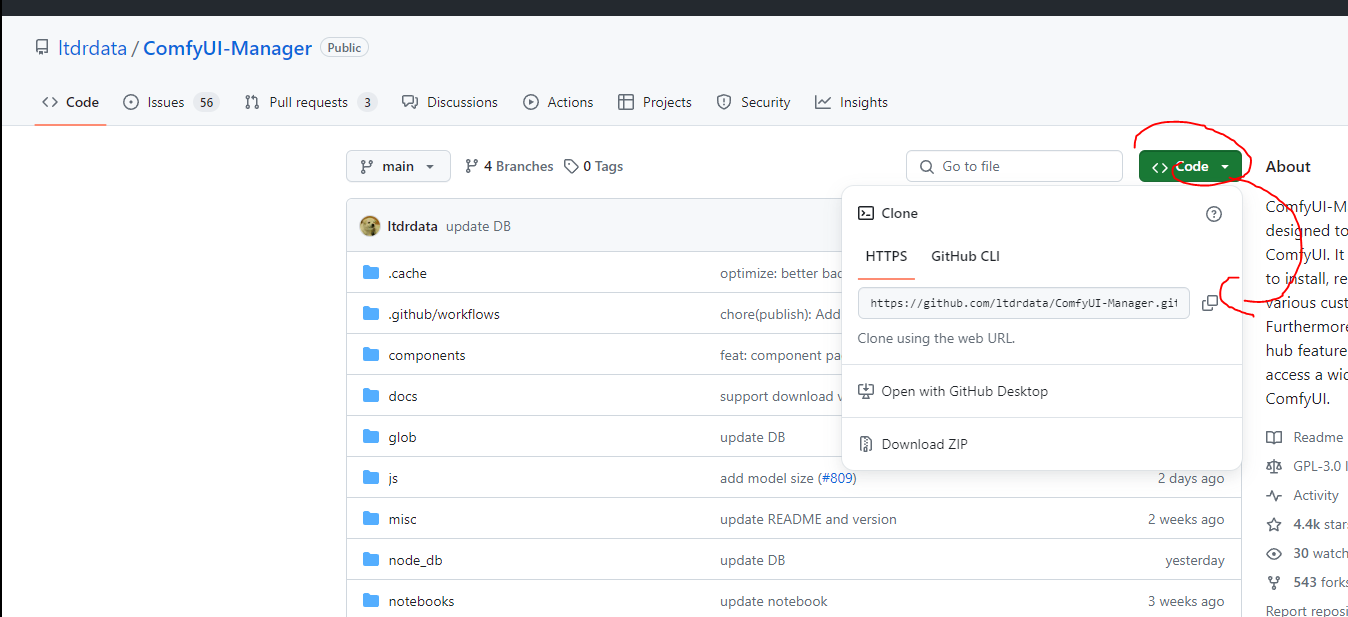Click the Activity link in About
The height and width of the screenshot is (617, 1348).
(1315, 495)
